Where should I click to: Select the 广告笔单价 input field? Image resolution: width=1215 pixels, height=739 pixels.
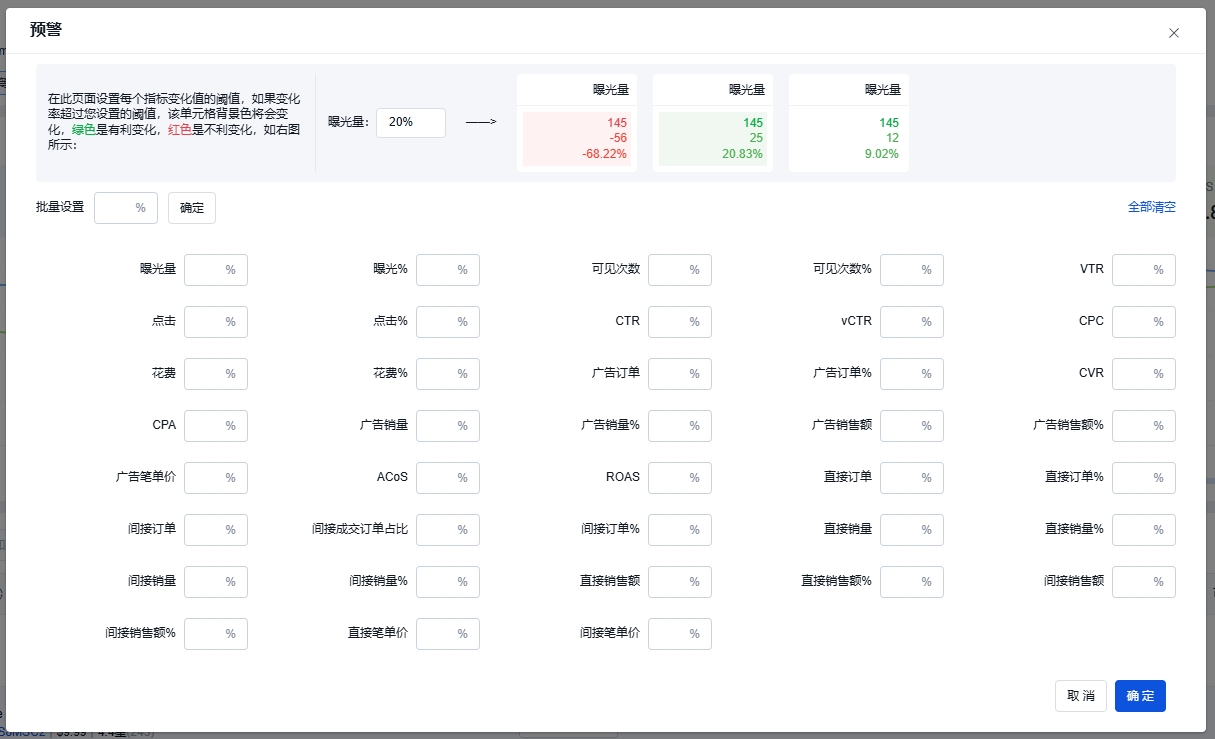(x=210, y=478)
